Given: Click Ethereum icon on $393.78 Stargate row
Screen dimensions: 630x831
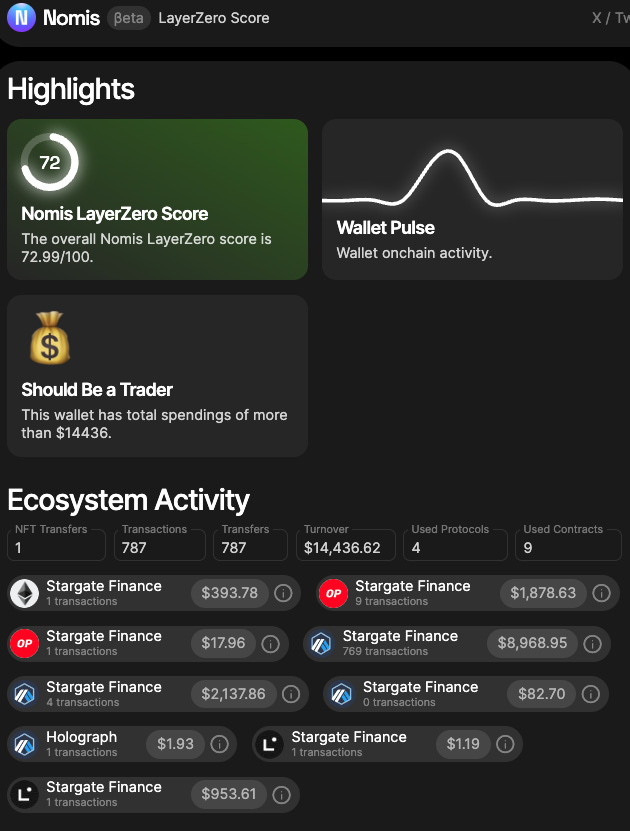Looking at the screenshot, I should (x=25, y=593).
